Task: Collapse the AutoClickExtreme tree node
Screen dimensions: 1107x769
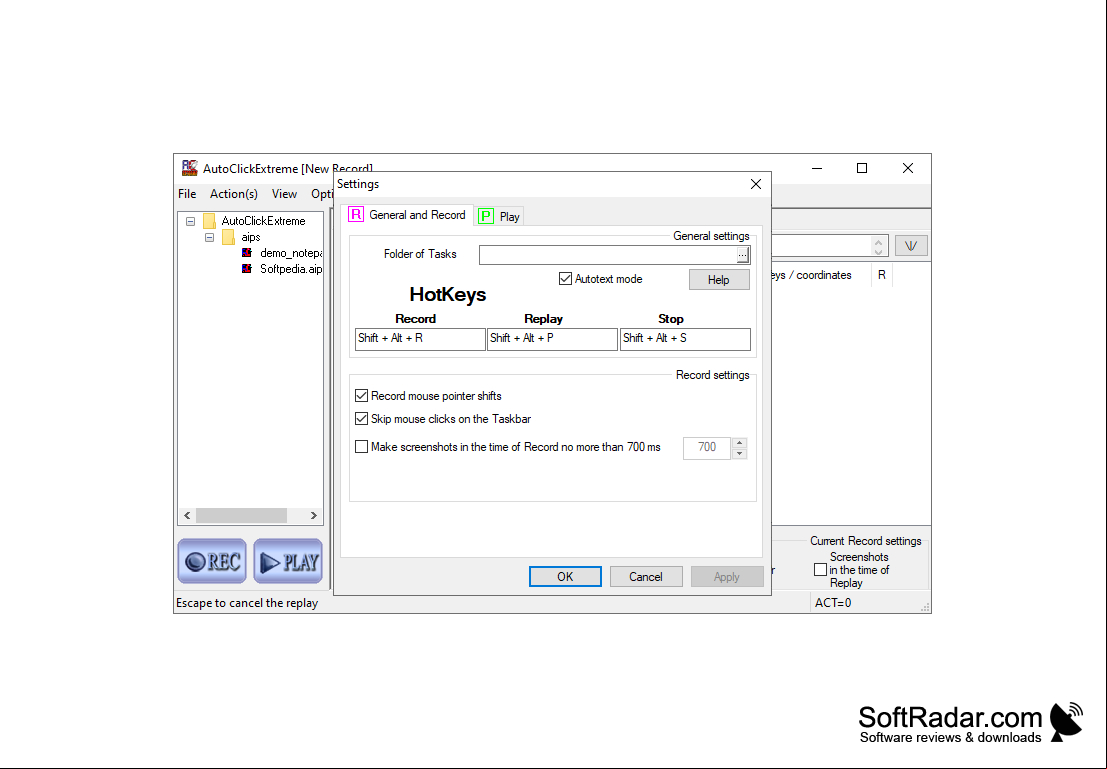Action: click(x=191, y=221)
